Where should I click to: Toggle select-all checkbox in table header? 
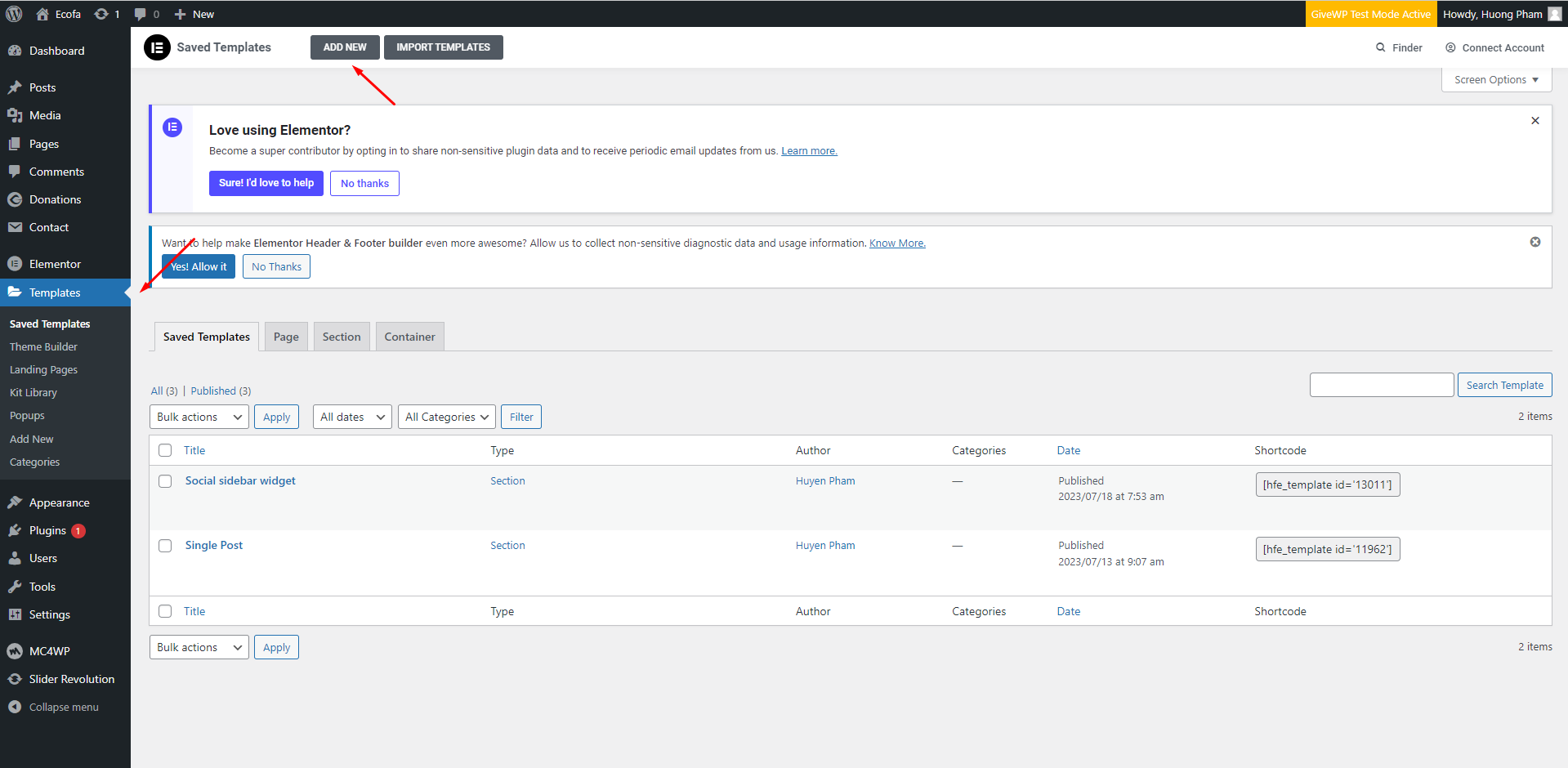click(x=165, y=450)
